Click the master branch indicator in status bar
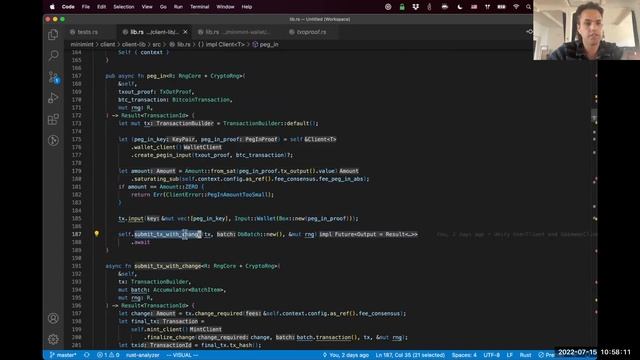 (63, 355)
